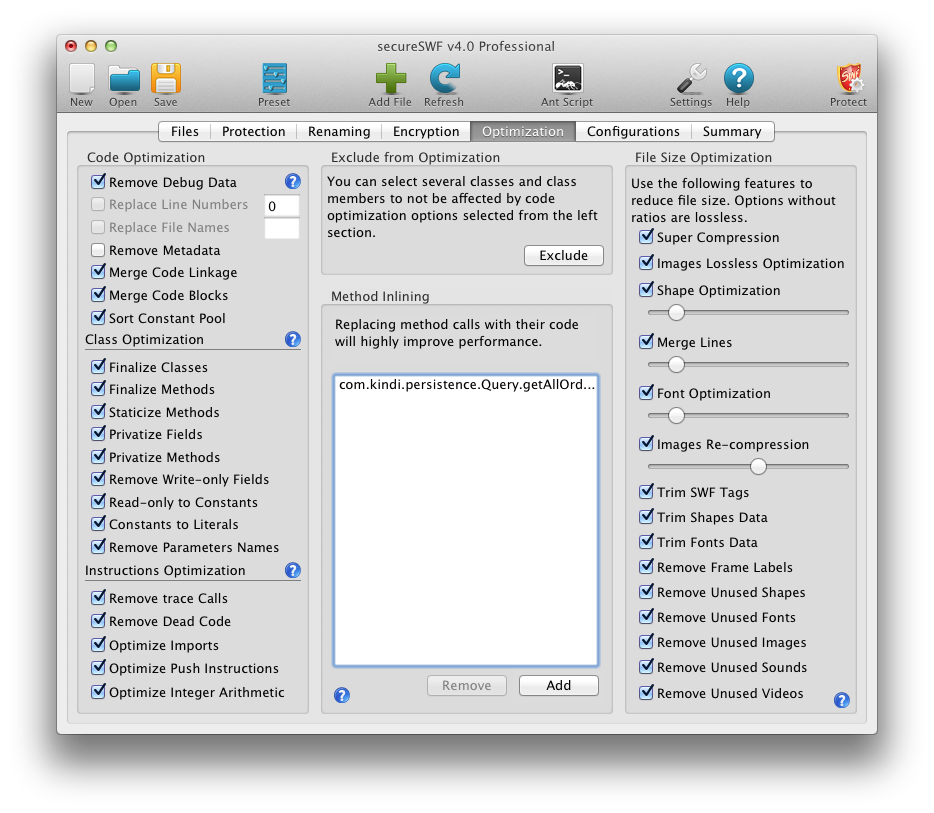Click the green Add File plus icon
Image resolution: width=934 pixels, height=813 pixels.
pyautogui.click(x=390, y=79)
